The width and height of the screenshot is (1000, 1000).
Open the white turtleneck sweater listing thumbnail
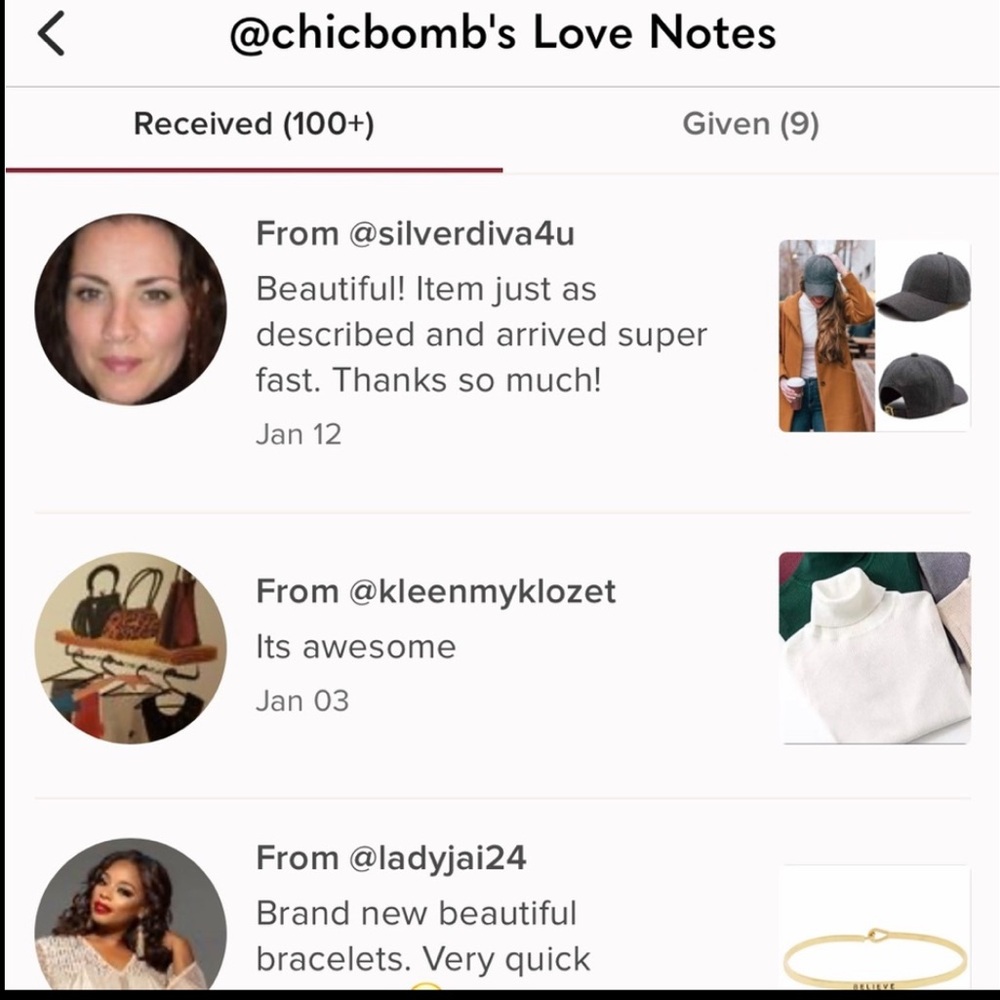coord(875,648)
